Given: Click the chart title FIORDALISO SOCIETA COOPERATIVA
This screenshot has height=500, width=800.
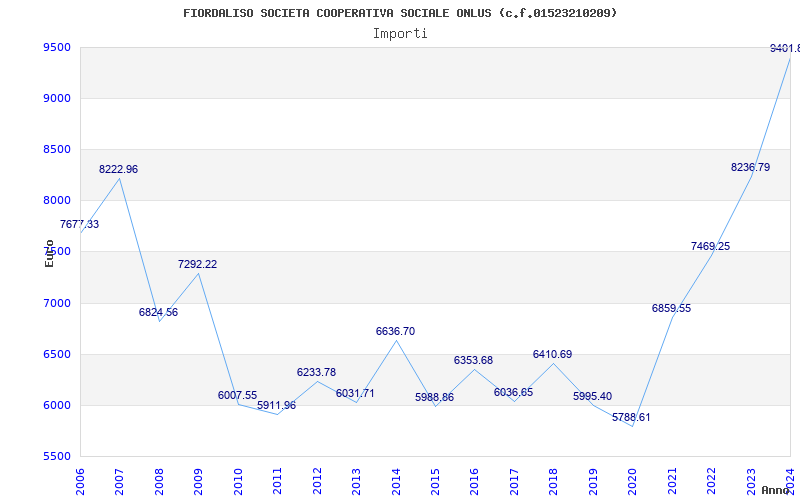Looking at the screenshot, I should coord(400,13).
